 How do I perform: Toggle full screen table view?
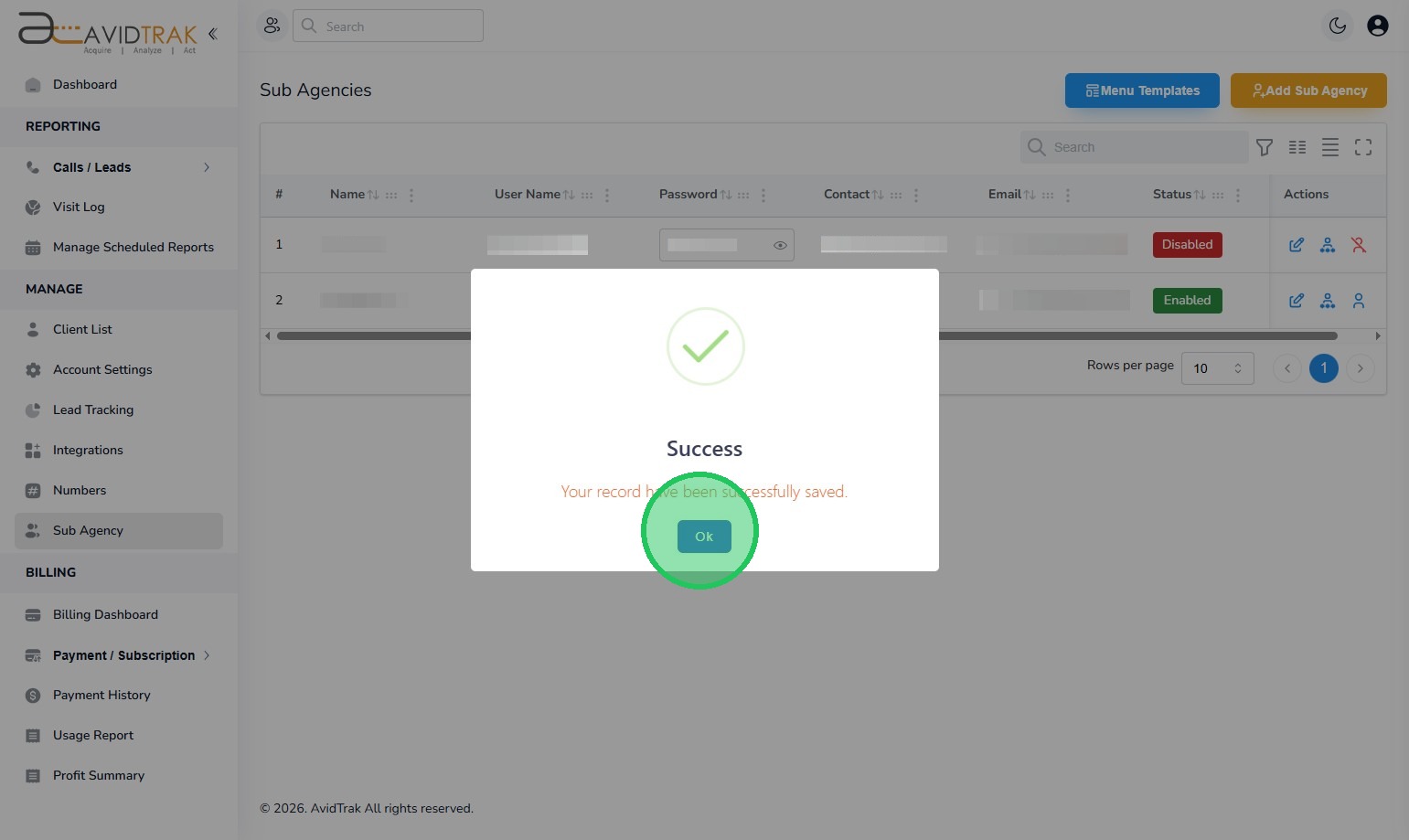[x=1363, y=147]
